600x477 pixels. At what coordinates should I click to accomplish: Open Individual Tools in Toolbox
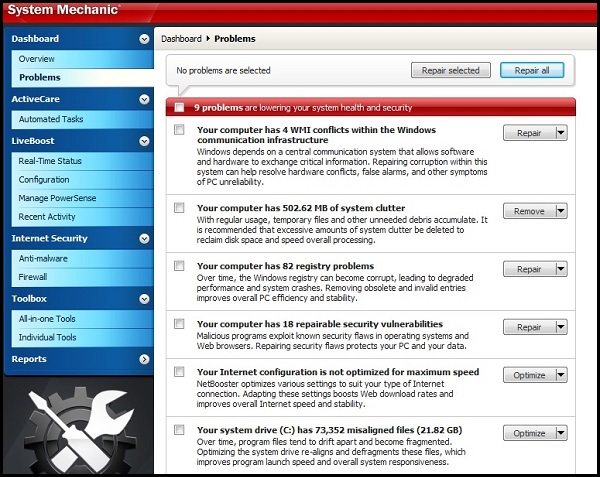[x=82, y=337]
